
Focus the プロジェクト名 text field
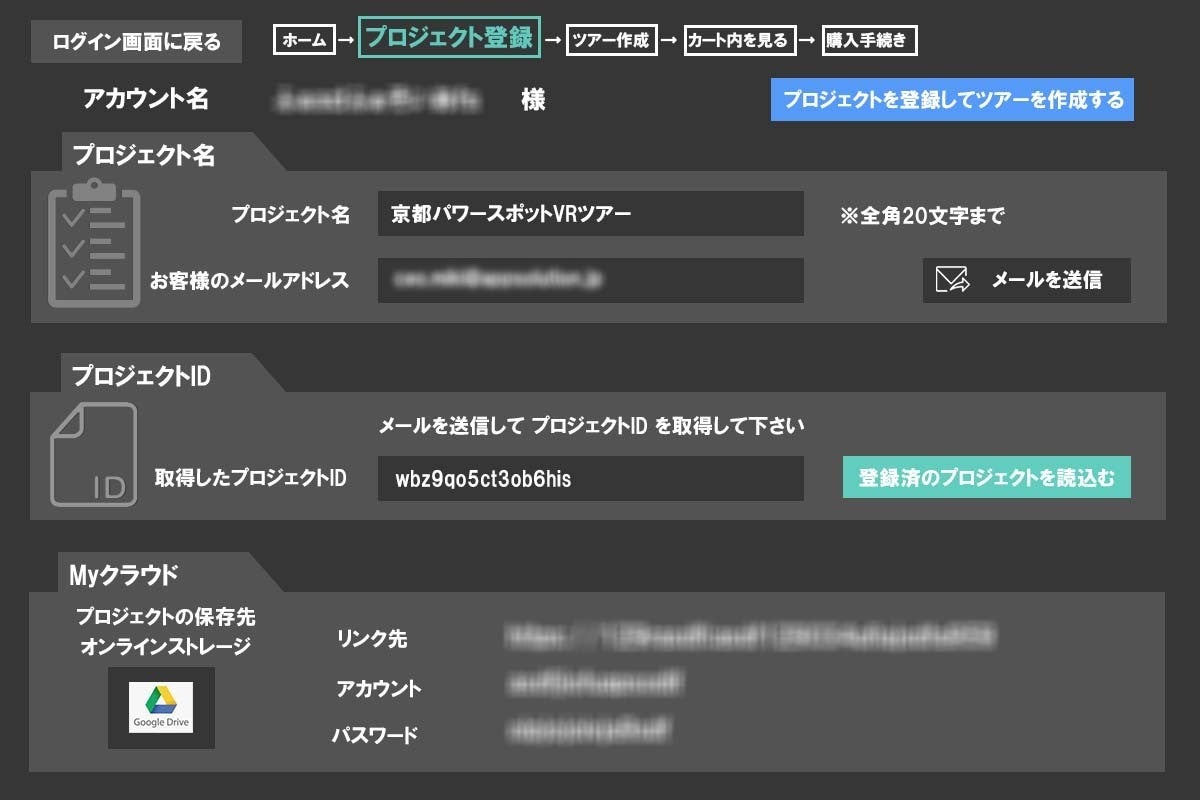[x=590, y=214]
